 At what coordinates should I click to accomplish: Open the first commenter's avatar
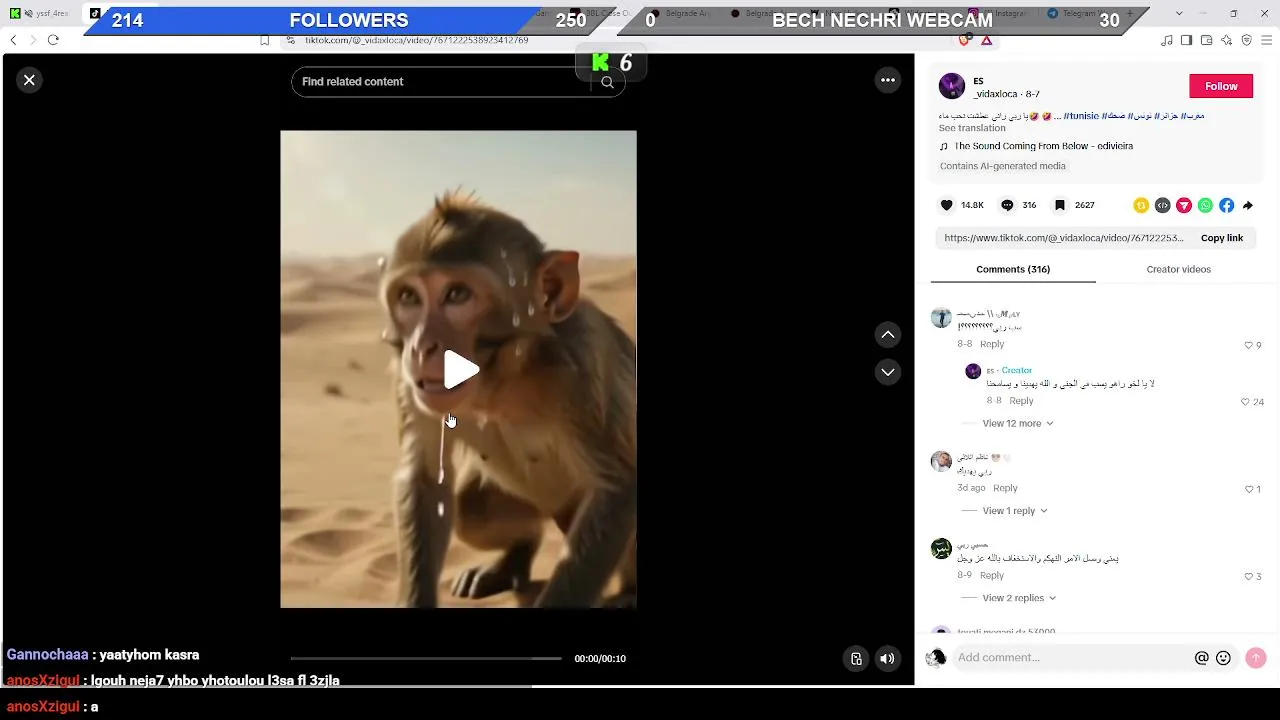tap(941, 318)
